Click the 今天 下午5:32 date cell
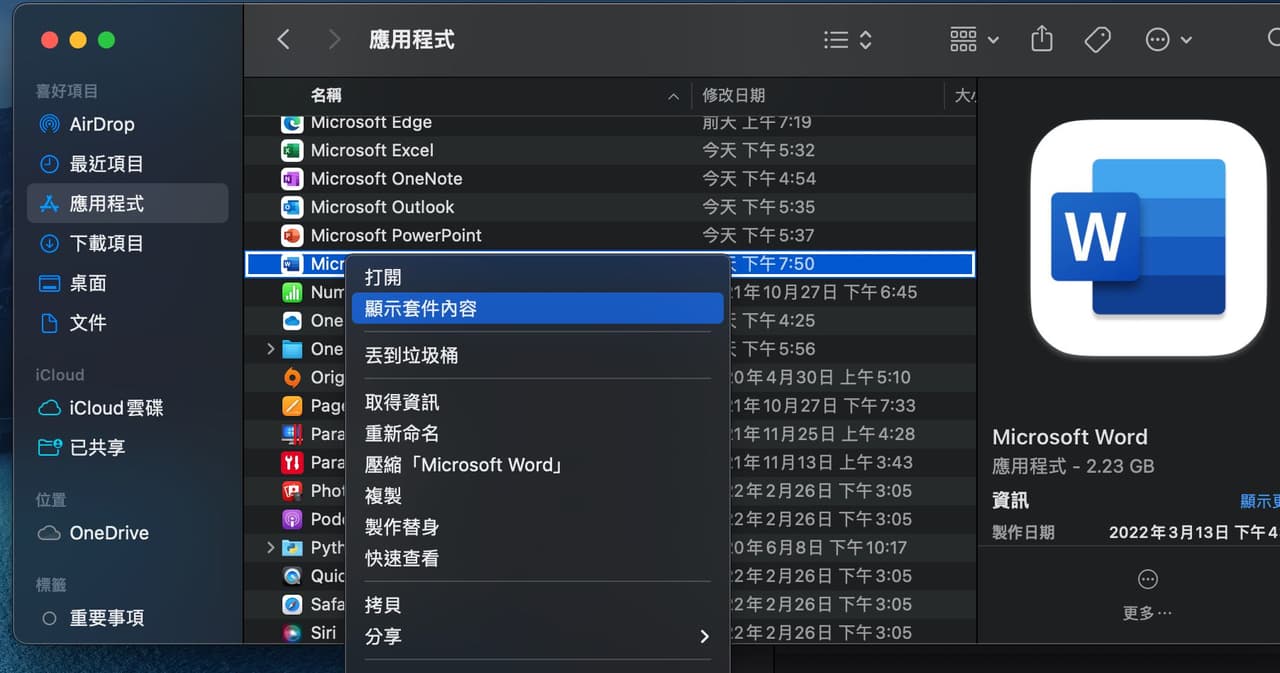 pos(759,150)
